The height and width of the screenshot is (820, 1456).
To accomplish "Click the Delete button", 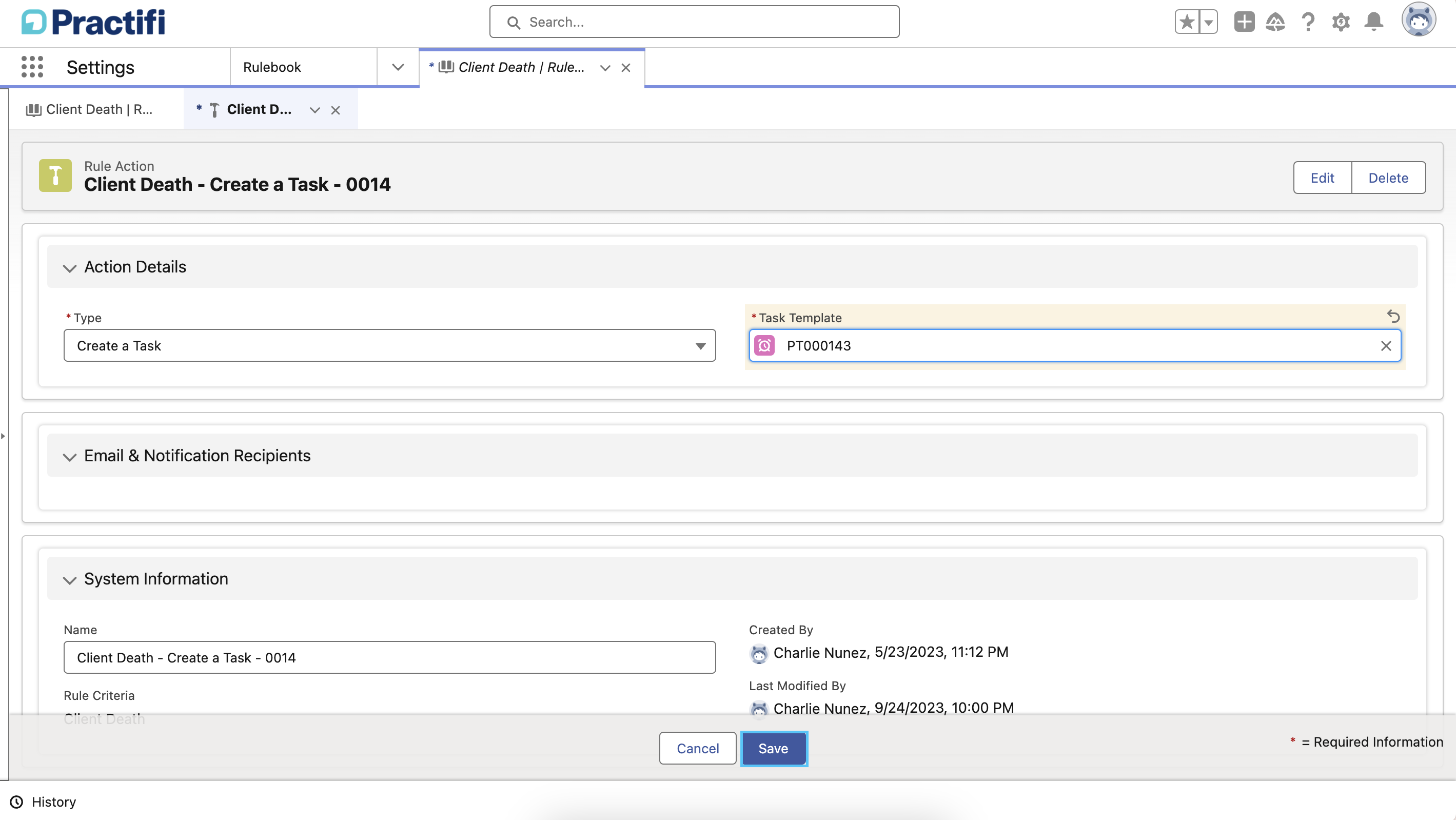I will pyautogui.click(x=1388, y=178).
